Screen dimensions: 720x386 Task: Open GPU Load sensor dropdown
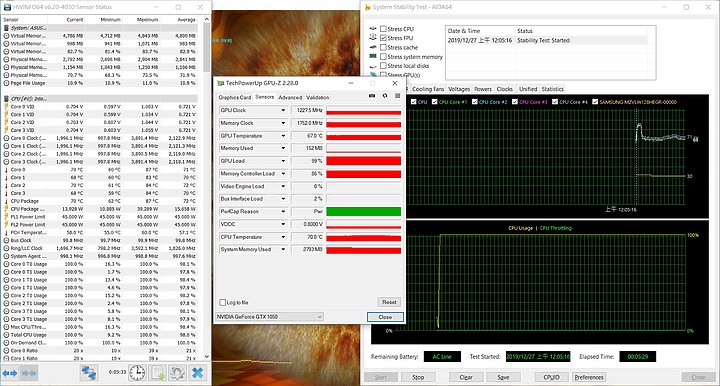tap(283, 161)
